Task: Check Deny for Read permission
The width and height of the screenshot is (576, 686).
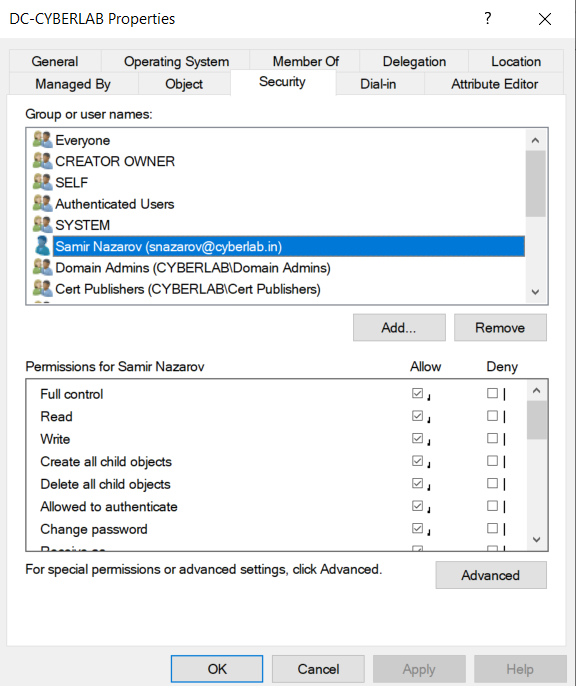Action: (x=492, y=416)
